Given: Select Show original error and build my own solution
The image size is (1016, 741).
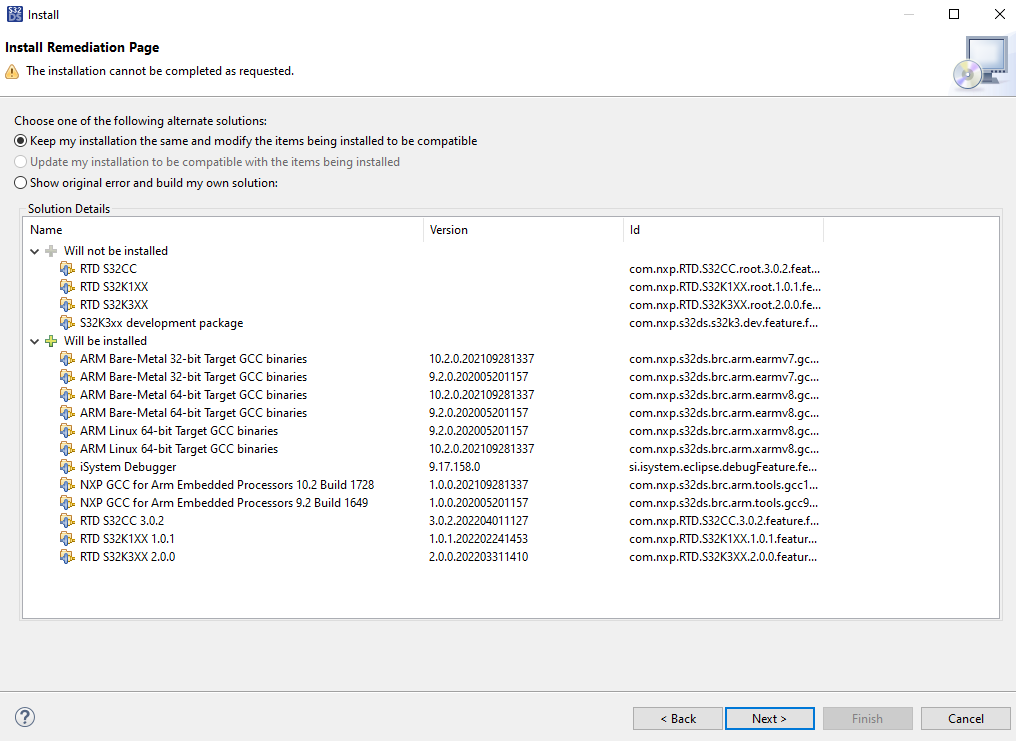Looking at the screenshot, I should click(x=19, y=182).
